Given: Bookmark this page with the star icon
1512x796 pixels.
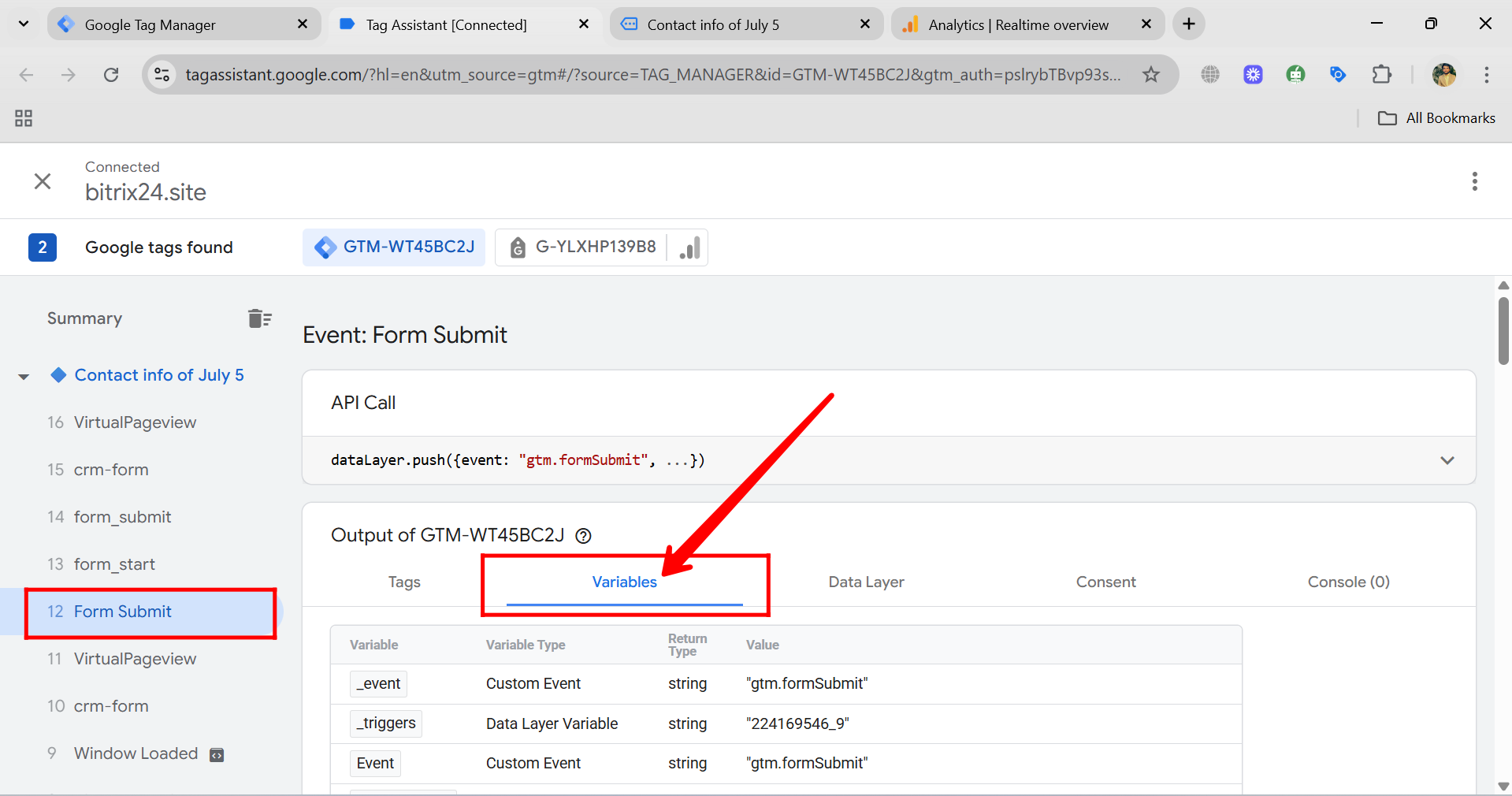Looking at the screenshot, I should 1151,75.
